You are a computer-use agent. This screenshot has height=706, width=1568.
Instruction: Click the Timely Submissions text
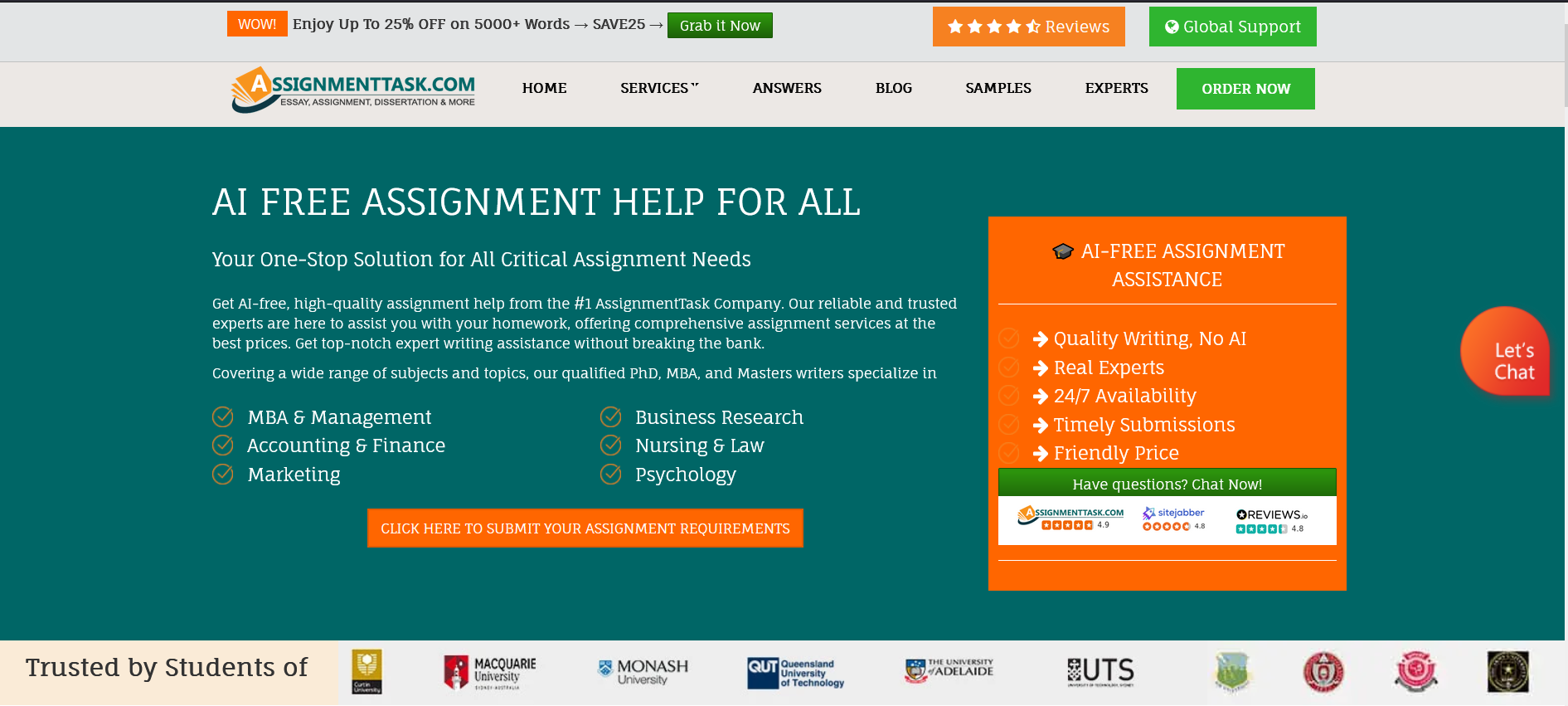pos(1144,425)
